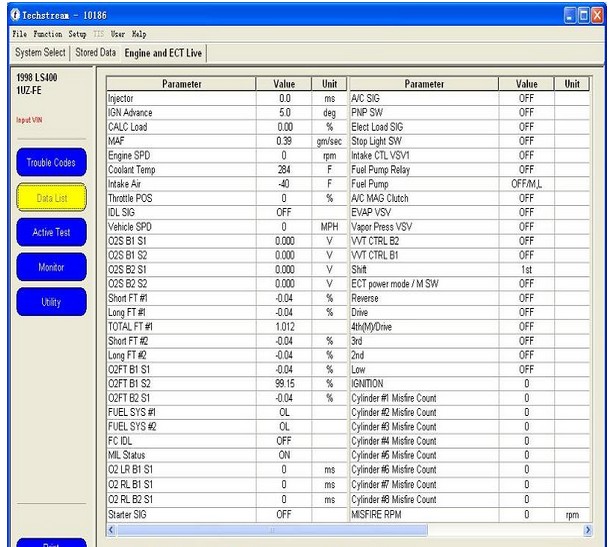This screenshot has height=547, width=611.
Task: Click the Elect Load SIG parameter
Action: pyautogui.click(x=377, y=127)
